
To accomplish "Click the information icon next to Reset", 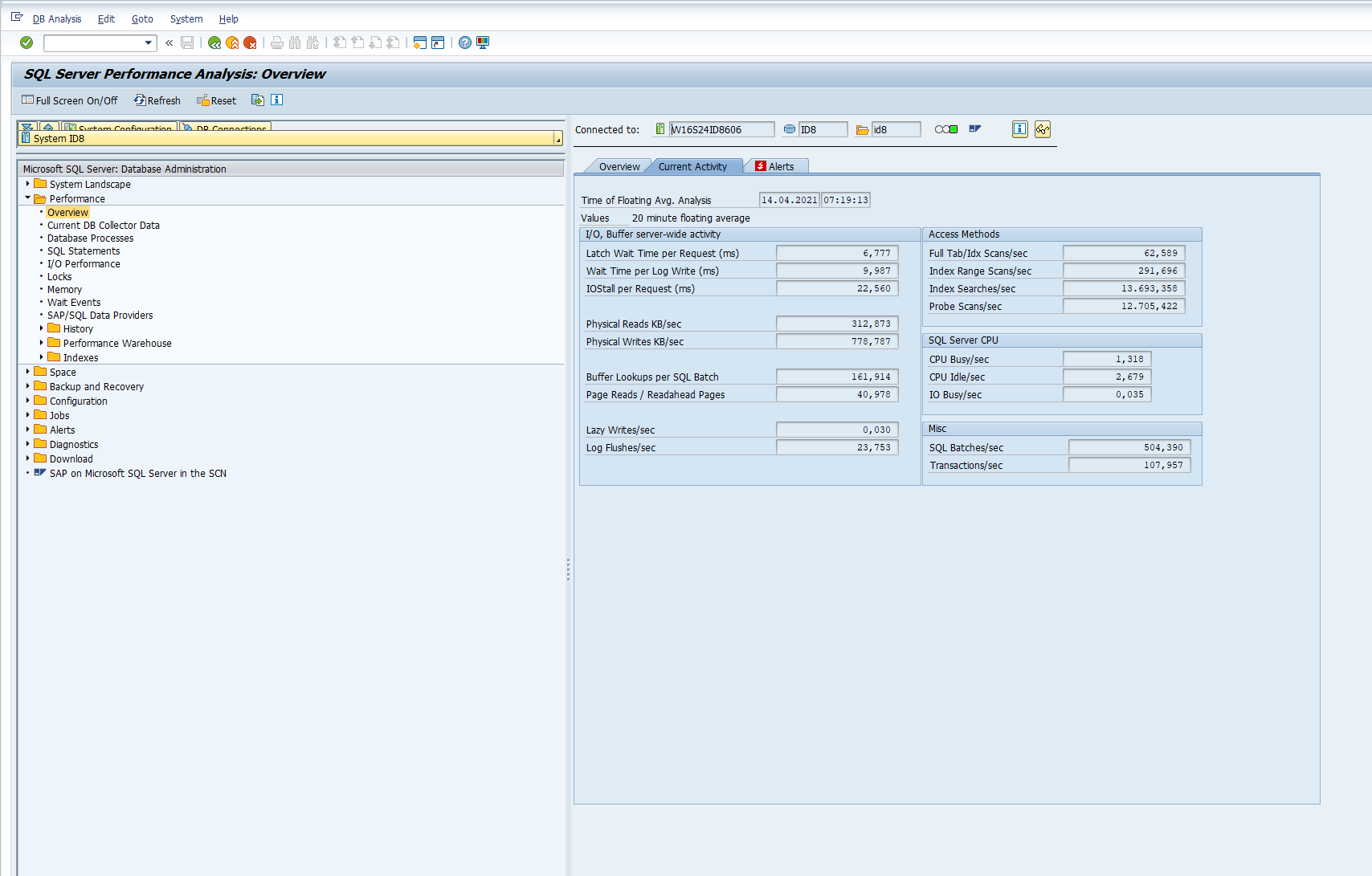I will click(276, 100).
